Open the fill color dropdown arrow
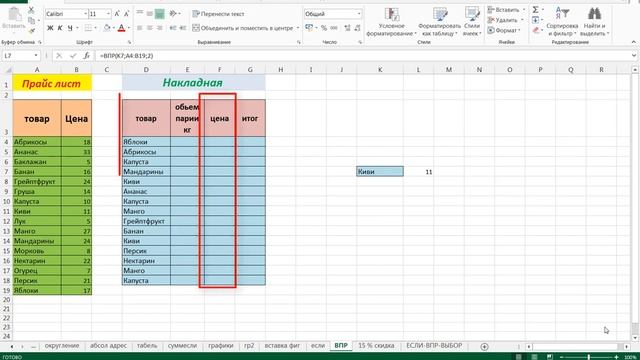The width and height of the screenshot is (640, 360). (113, 28)
